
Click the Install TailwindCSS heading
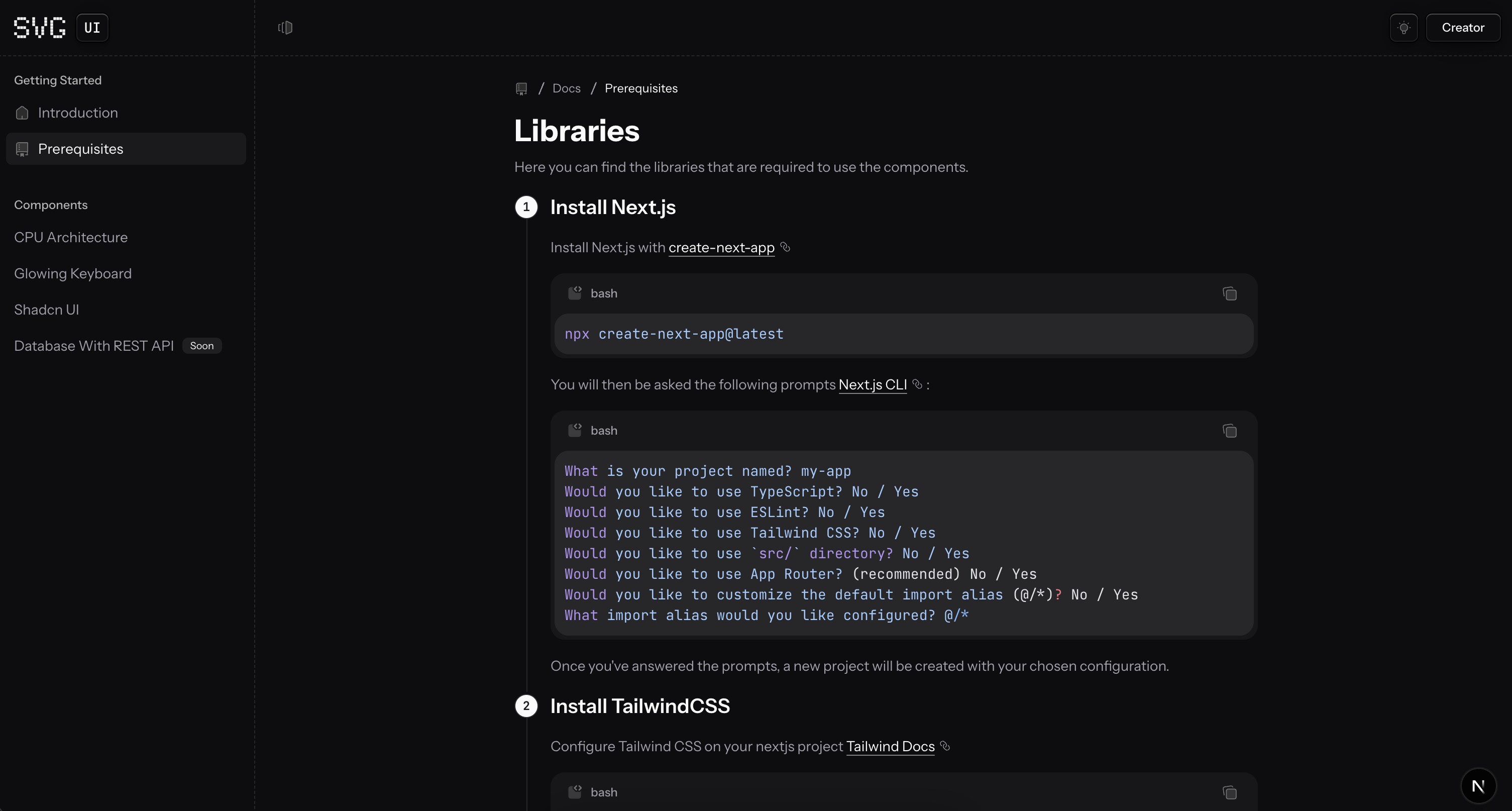pyautogui.click(x=640, y=706)
